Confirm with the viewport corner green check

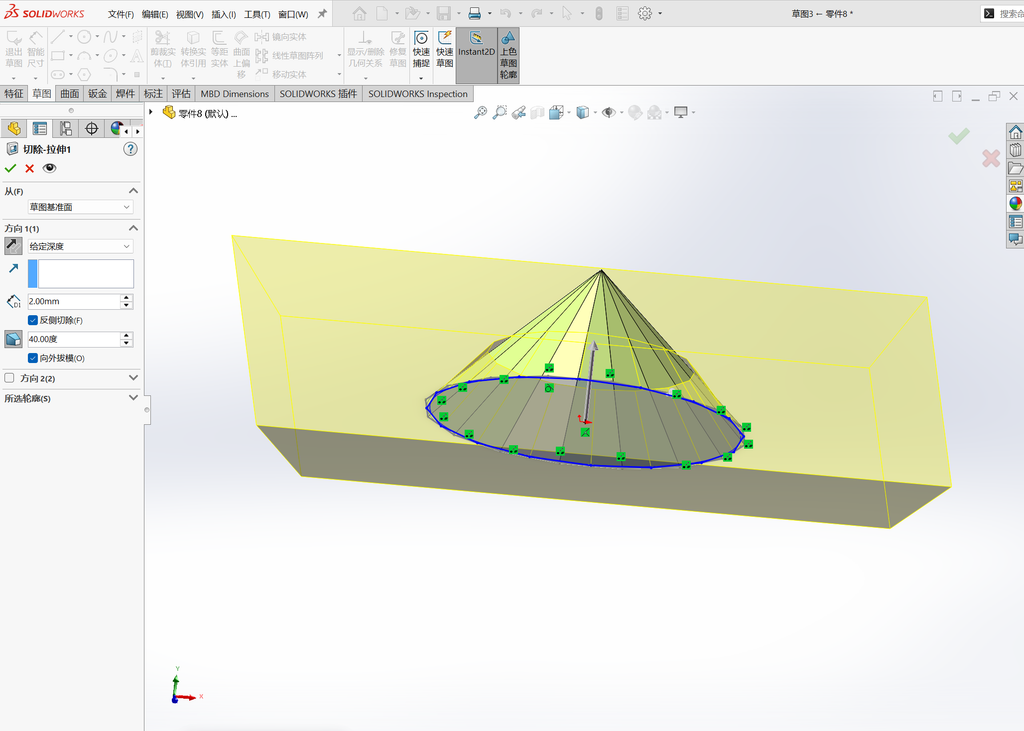959,136
